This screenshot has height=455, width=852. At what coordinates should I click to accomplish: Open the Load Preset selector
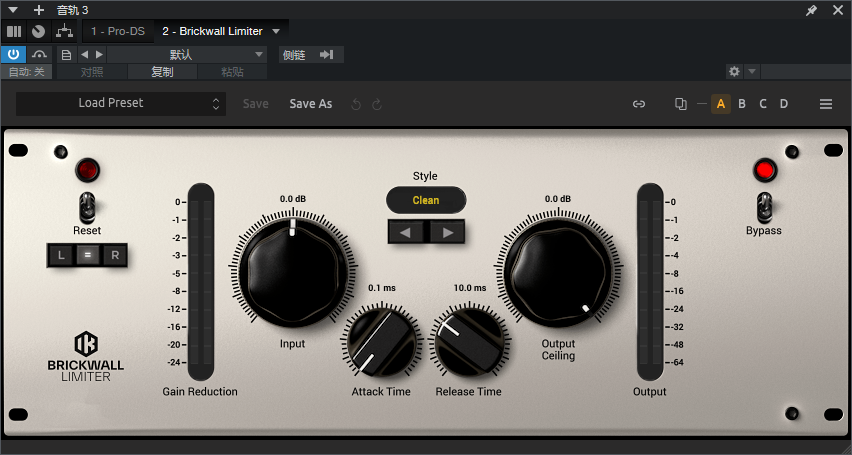121,103
